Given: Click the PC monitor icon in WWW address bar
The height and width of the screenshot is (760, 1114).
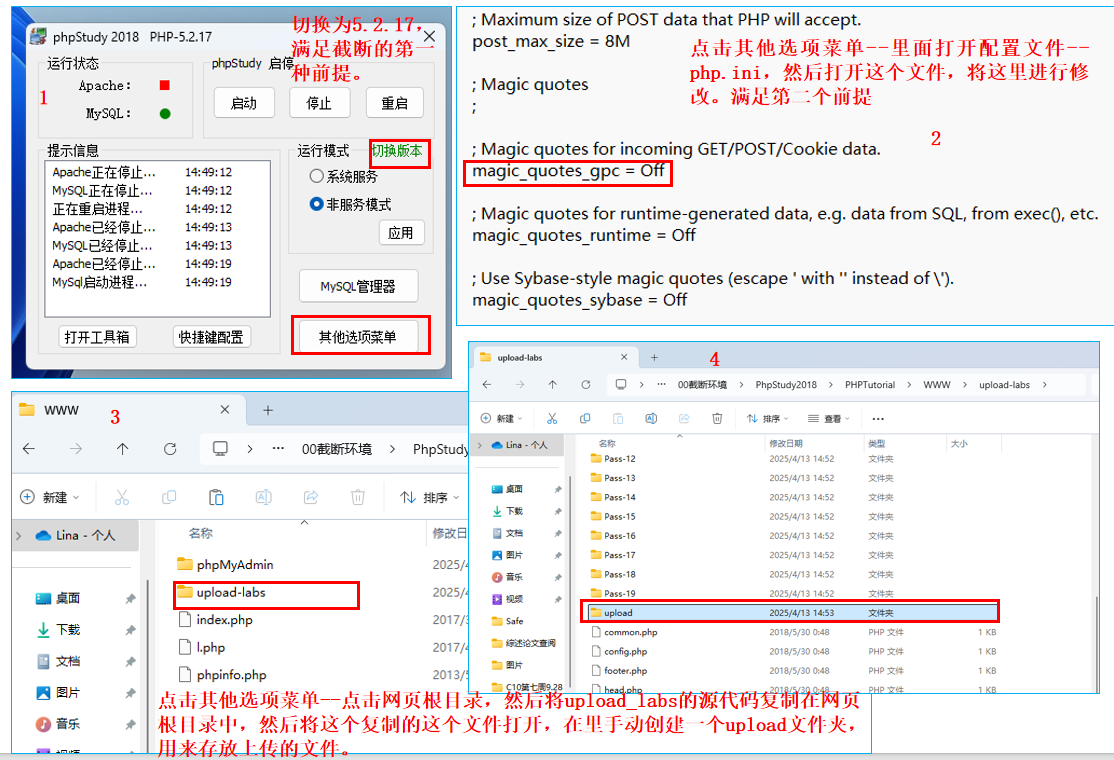Looking at the screenshot, I should point(220,449).
